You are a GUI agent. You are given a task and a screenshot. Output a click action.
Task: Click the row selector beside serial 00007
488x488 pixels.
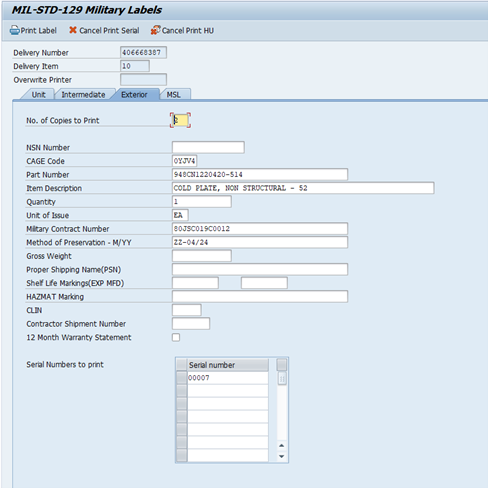[182, 378]
